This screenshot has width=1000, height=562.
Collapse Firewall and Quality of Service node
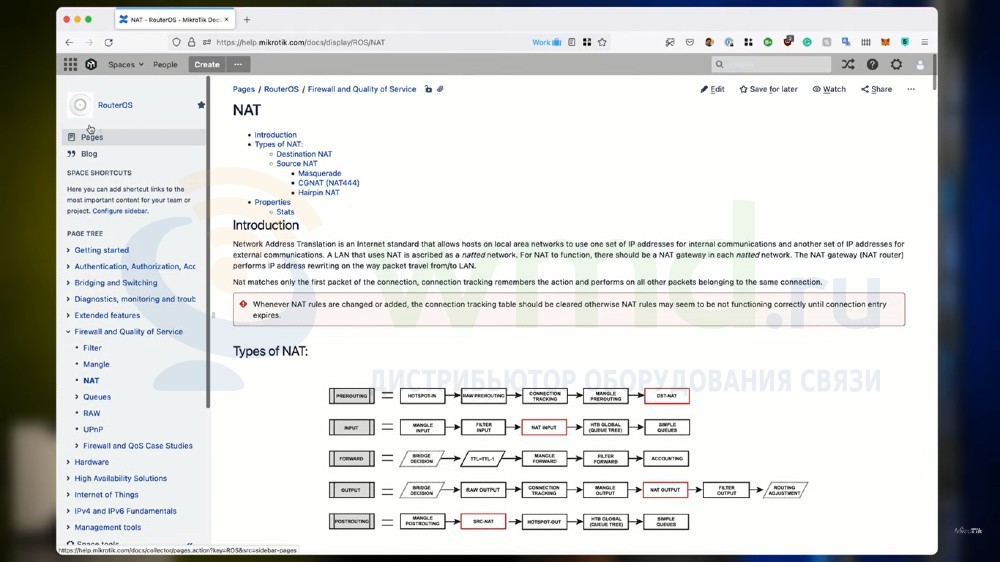click(x=68, y=332)
